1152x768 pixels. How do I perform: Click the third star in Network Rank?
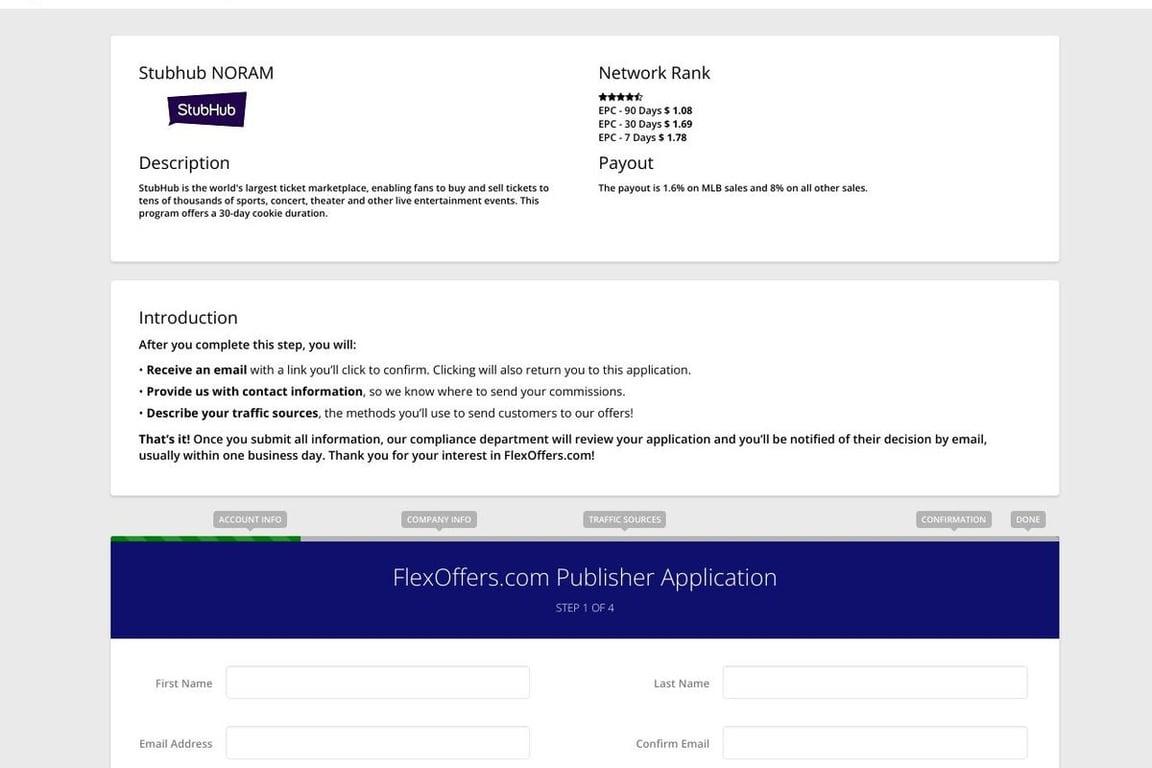(620, 95)
